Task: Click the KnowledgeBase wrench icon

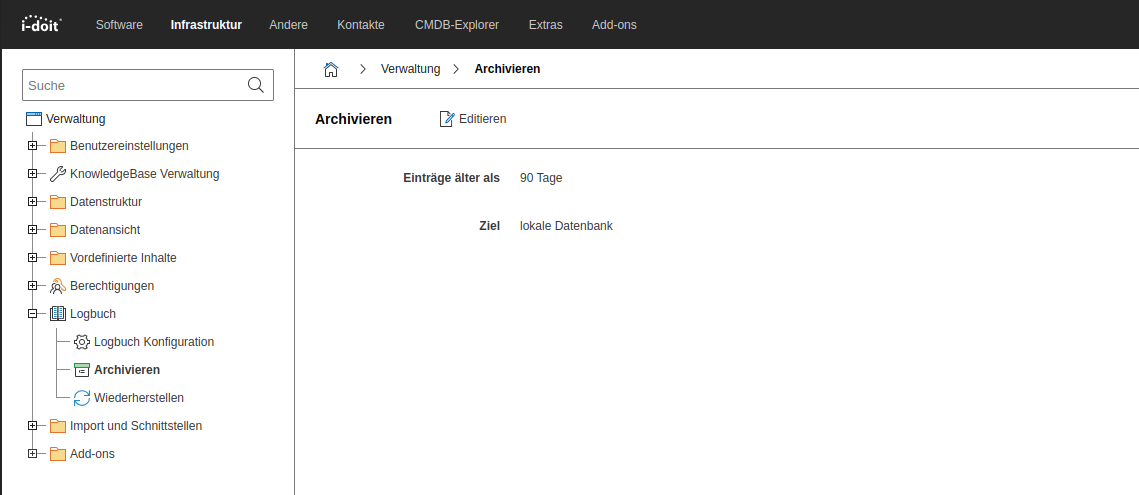Action: (58, 174)
